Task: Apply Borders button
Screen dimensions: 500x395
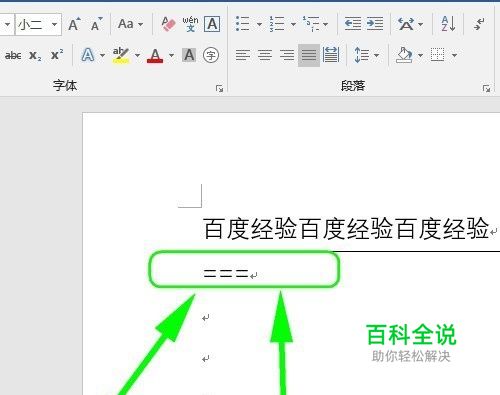Action: point(438,55)
